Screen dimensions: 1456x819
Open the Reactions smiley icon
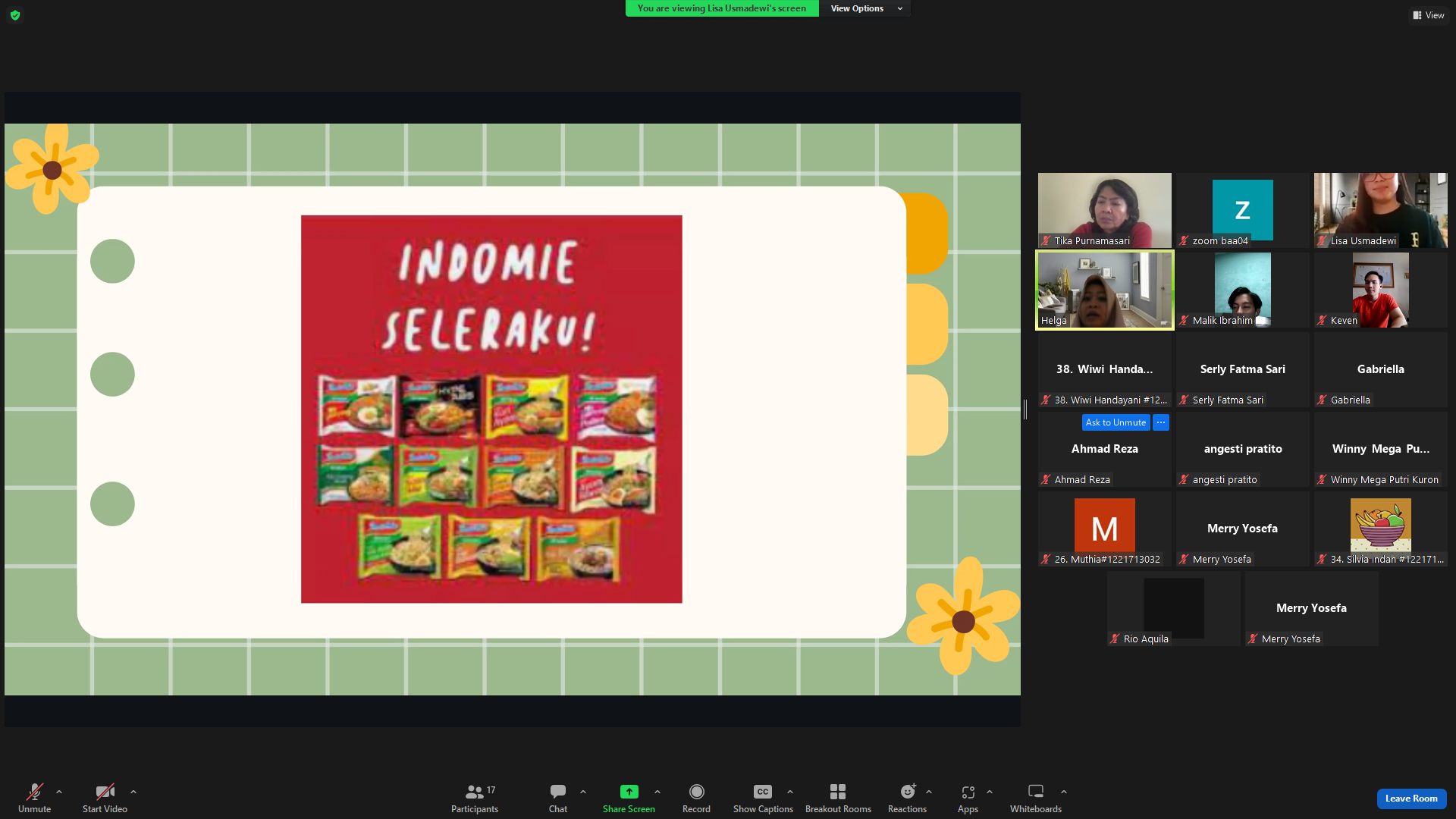[908, 792]
